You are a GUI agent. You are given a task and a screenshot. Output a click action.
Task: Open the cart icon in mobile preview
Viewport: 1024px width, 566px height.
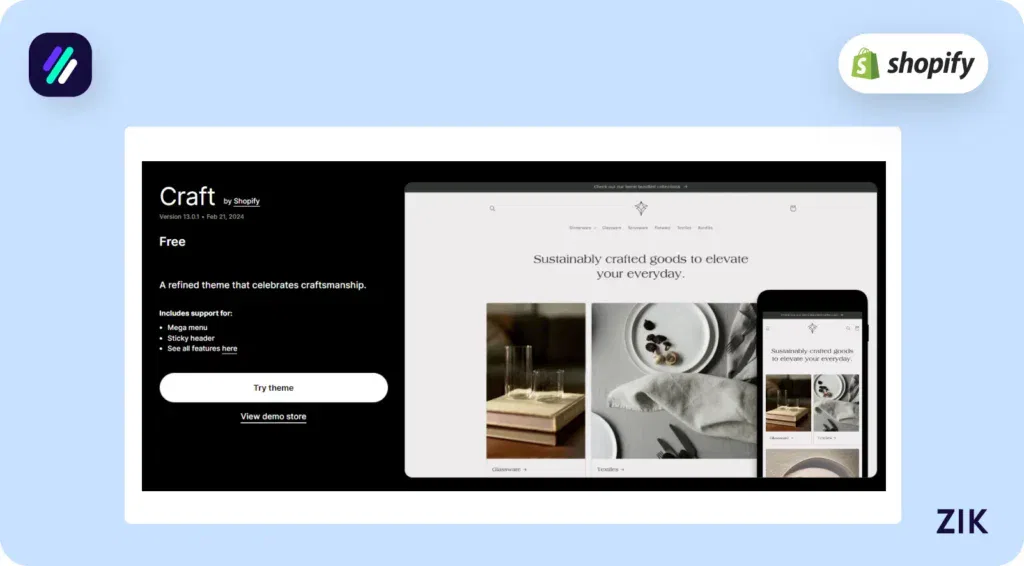857,328
